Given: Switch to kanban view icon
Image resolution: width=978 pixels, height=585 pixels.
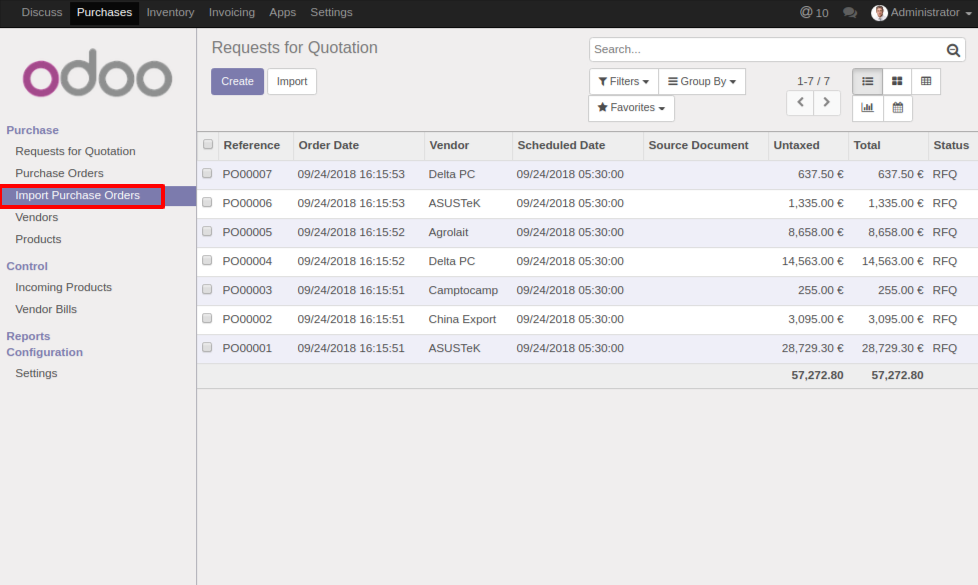Looking at the screenshot, I should (x=897, y=81).
